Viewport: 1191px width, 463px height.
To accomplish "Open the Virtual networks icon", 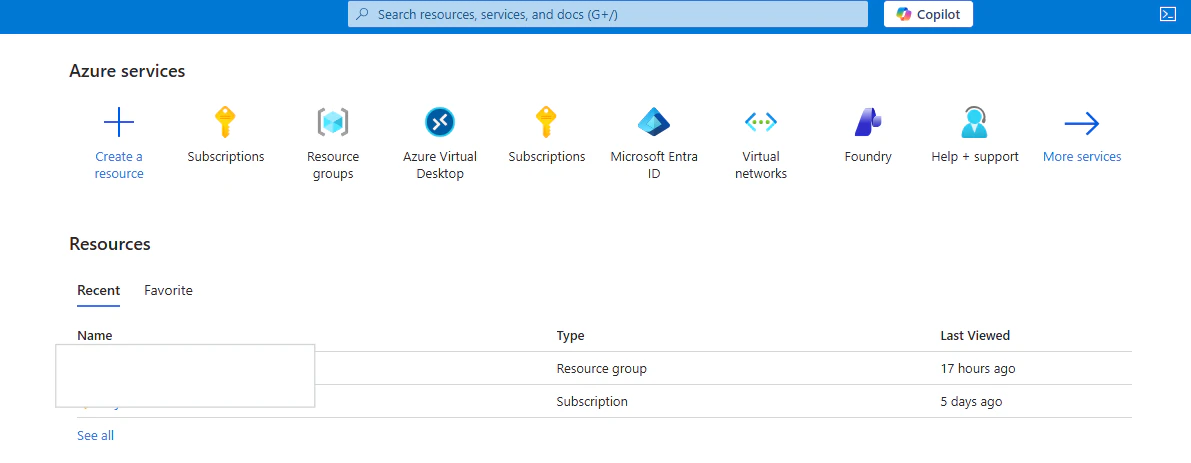I will [760, 121].
